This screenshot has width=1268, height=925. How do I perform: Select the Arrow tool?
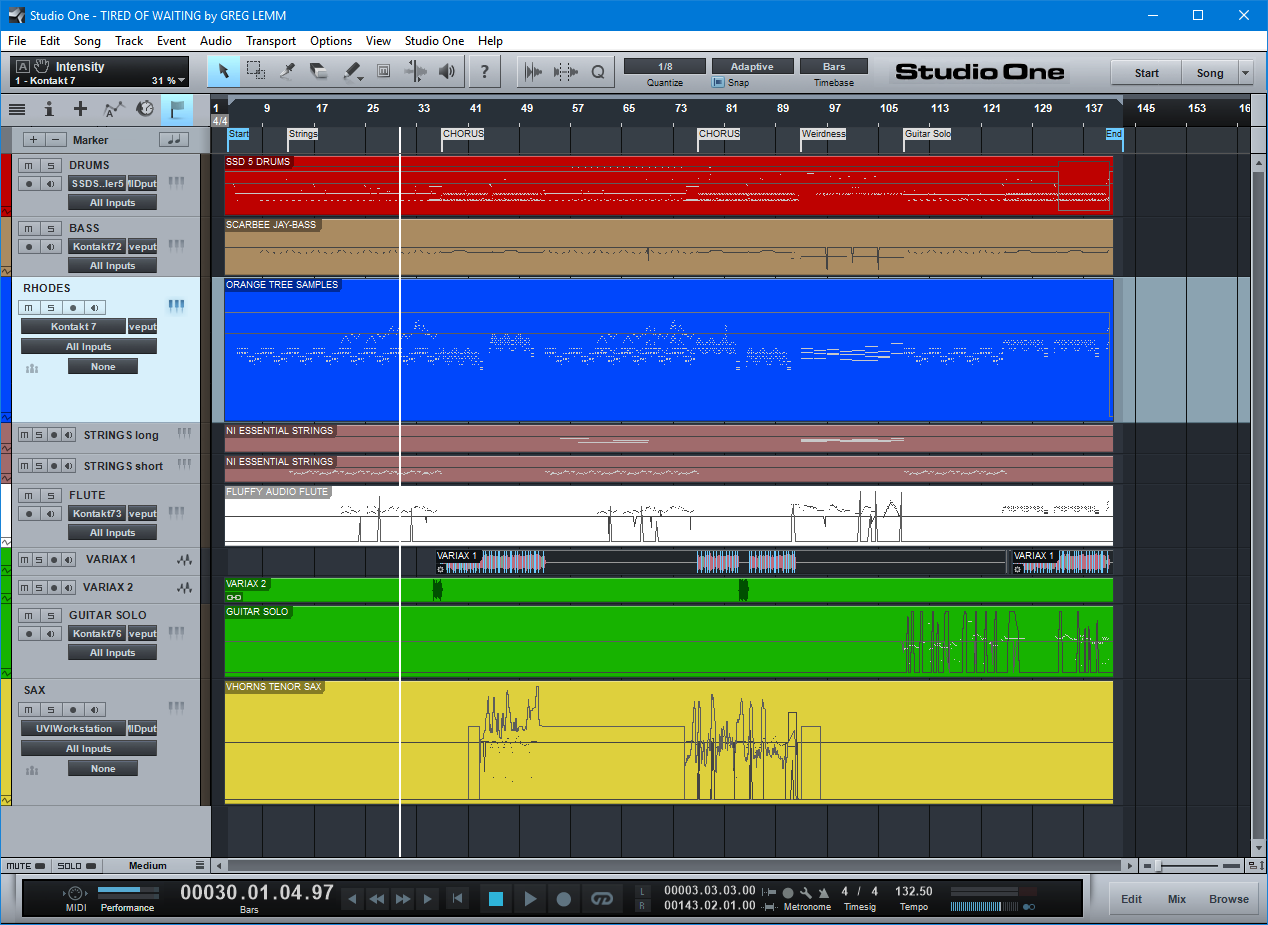point(224,72)
